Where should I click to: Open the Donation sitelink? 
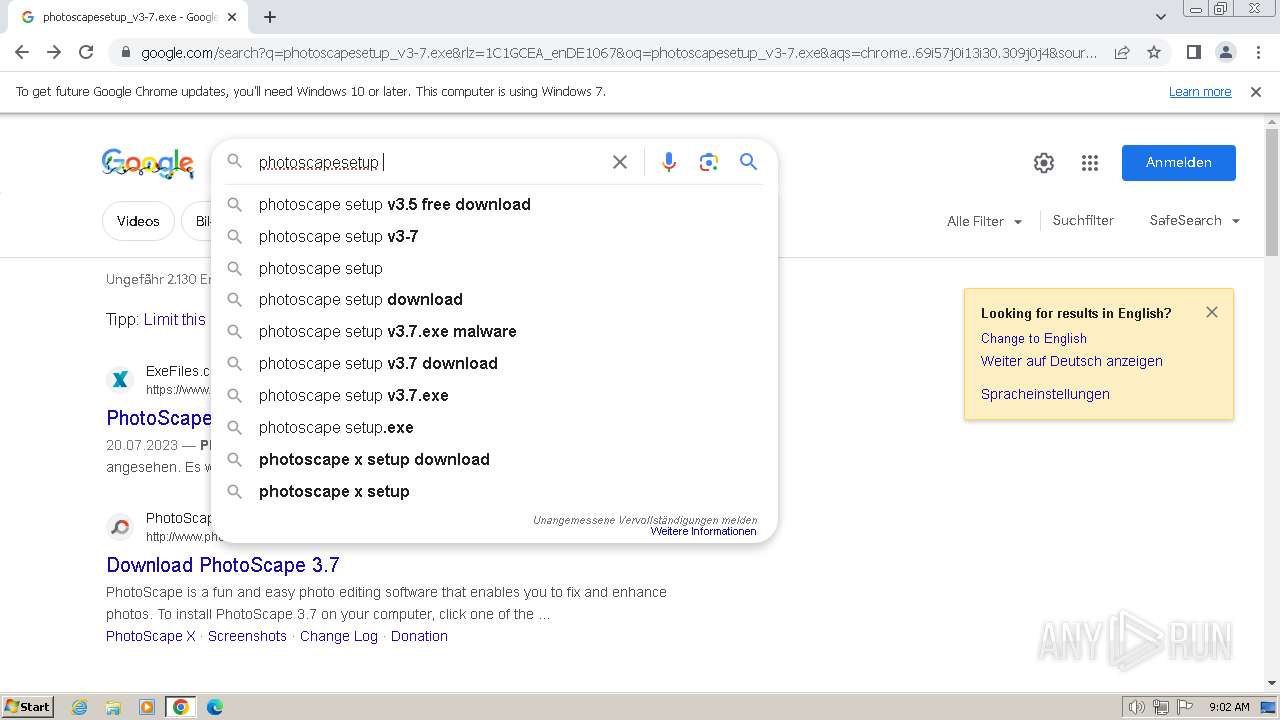click(419, 636)
